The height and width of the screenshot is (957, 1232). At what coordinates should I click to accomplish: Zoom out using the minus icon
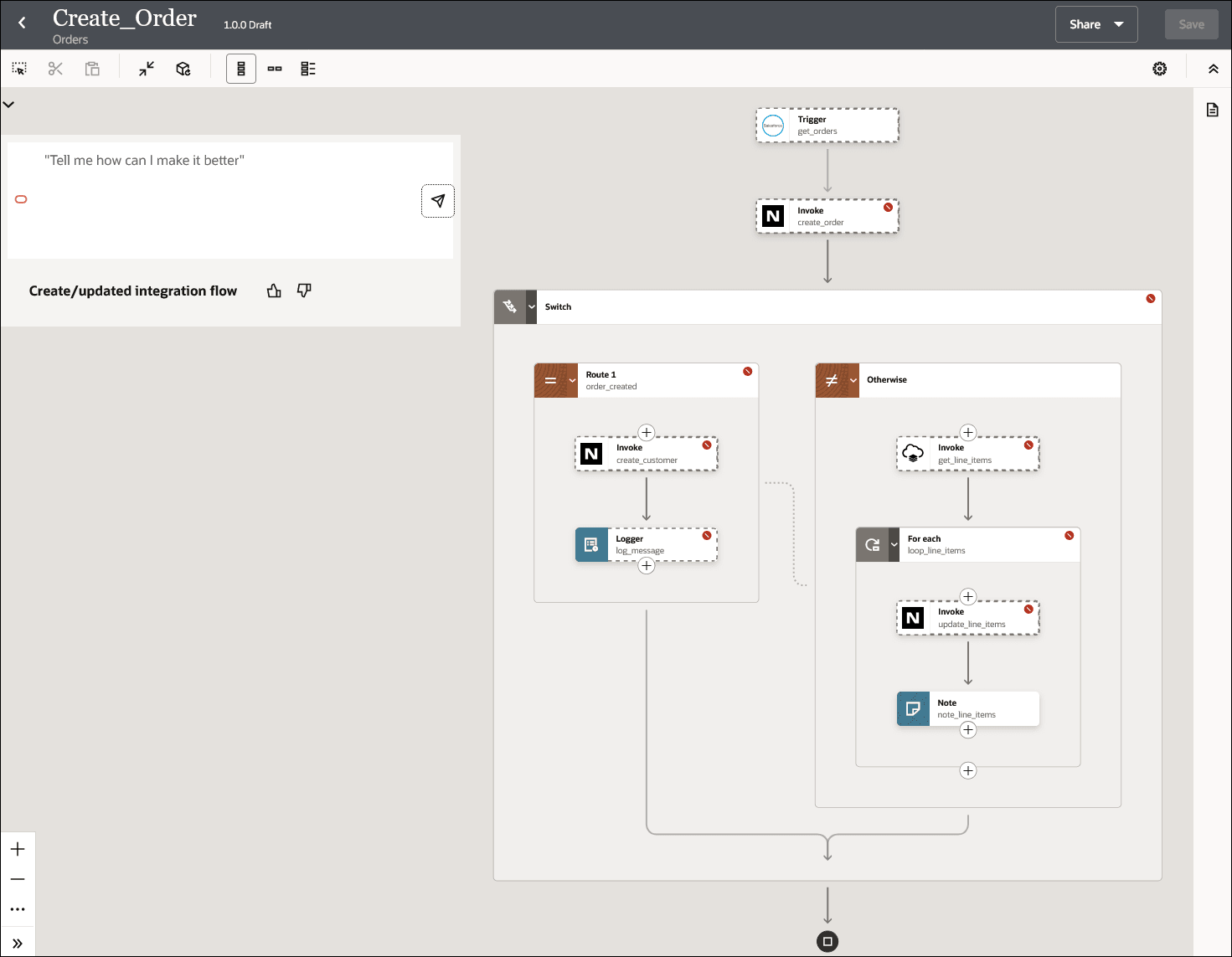18,878
